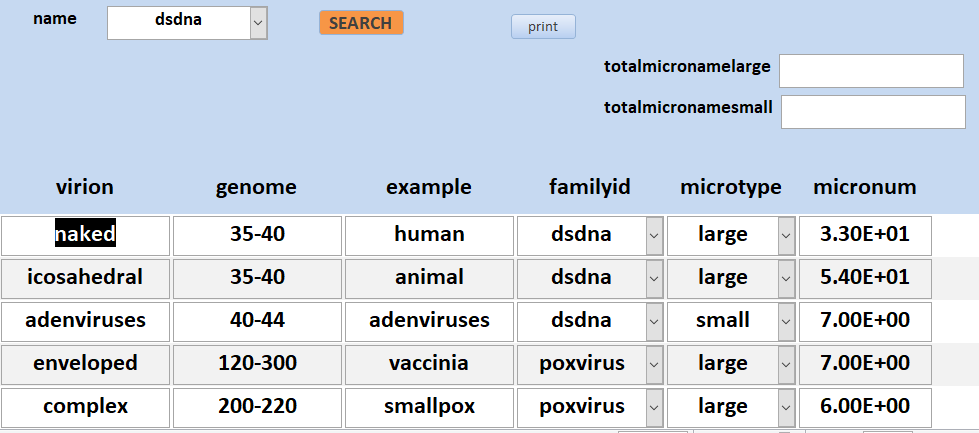This screenshot has height=433, width=979.
Task: Click the dsdna name combo text
Action: click(x=179, y=20)
